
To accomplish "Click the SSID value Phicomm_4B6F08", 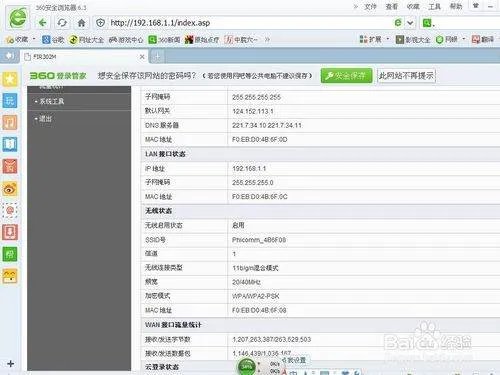I will tap(259, 240).
